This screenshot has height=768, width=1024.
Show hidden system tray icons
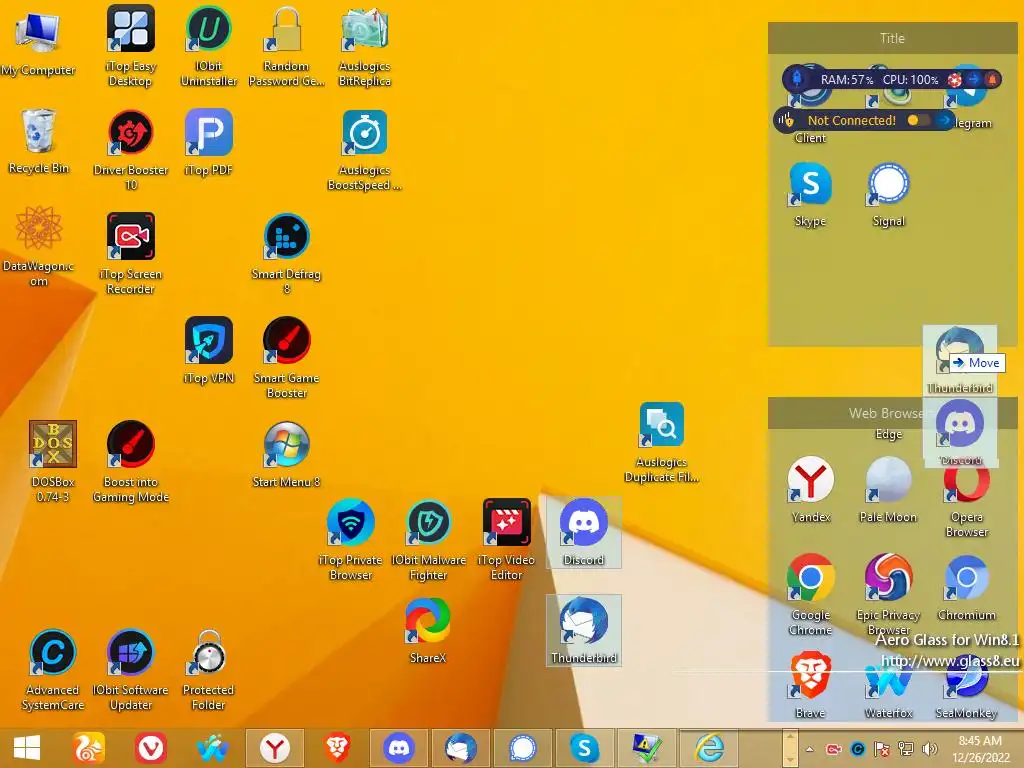[810, 749]
